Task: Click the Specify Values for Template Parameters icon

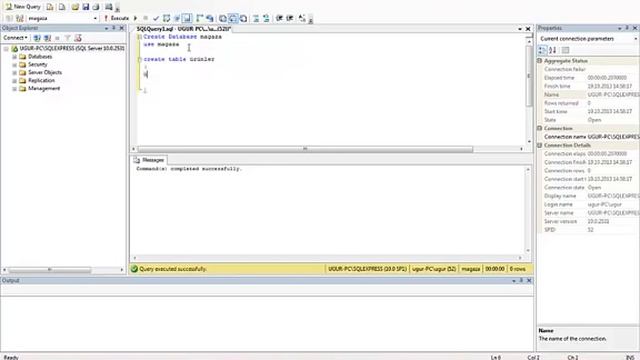Action: click(x=302, y=18)
